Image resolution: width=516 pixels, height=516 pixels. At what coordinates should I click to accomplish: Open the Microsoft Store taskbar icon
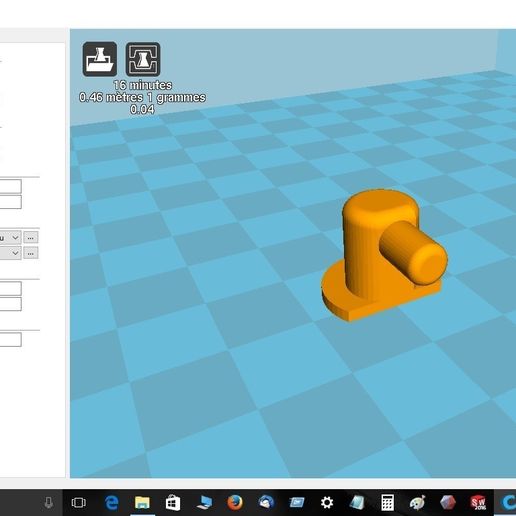173,503
